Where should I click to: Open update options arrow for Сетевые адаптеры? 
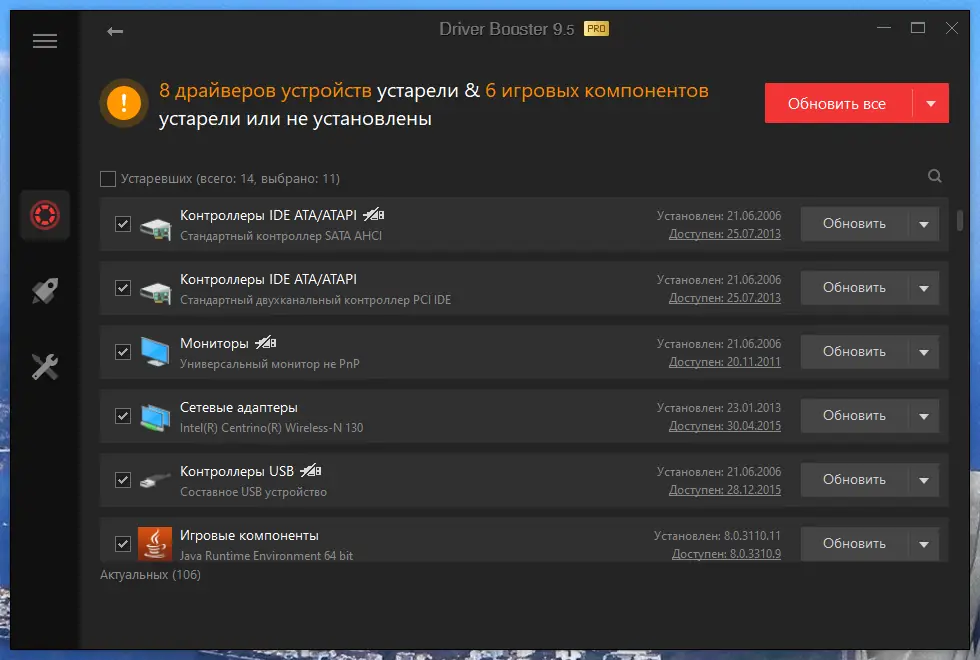click(x=924, y=416)
